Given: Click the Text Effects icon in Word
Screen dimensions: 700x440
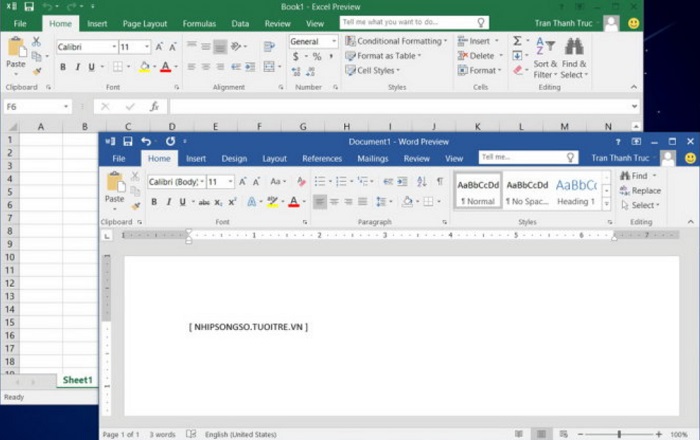Looking at the screenshot, I should coord(252,202).
